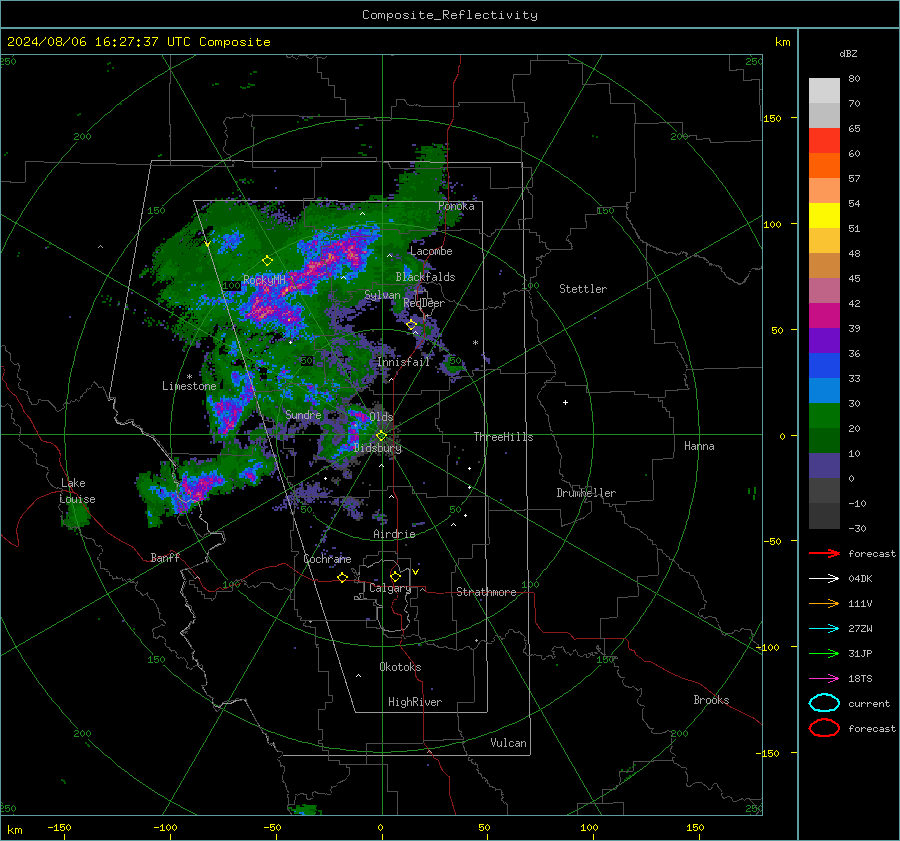Select the blue 36-33 dBZ color swatch
This screenshot has height=841, width=900.
pos(824,366)
